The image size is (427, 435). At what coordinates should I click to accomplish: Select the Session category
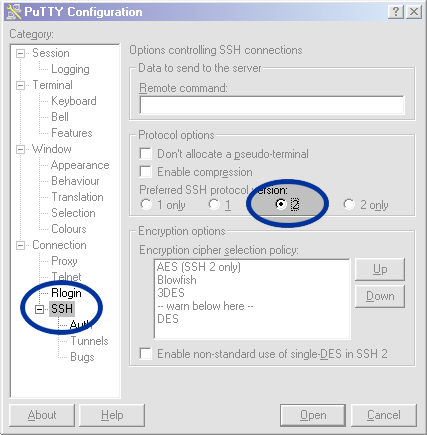pyautogui.click(x=51, y=53)
